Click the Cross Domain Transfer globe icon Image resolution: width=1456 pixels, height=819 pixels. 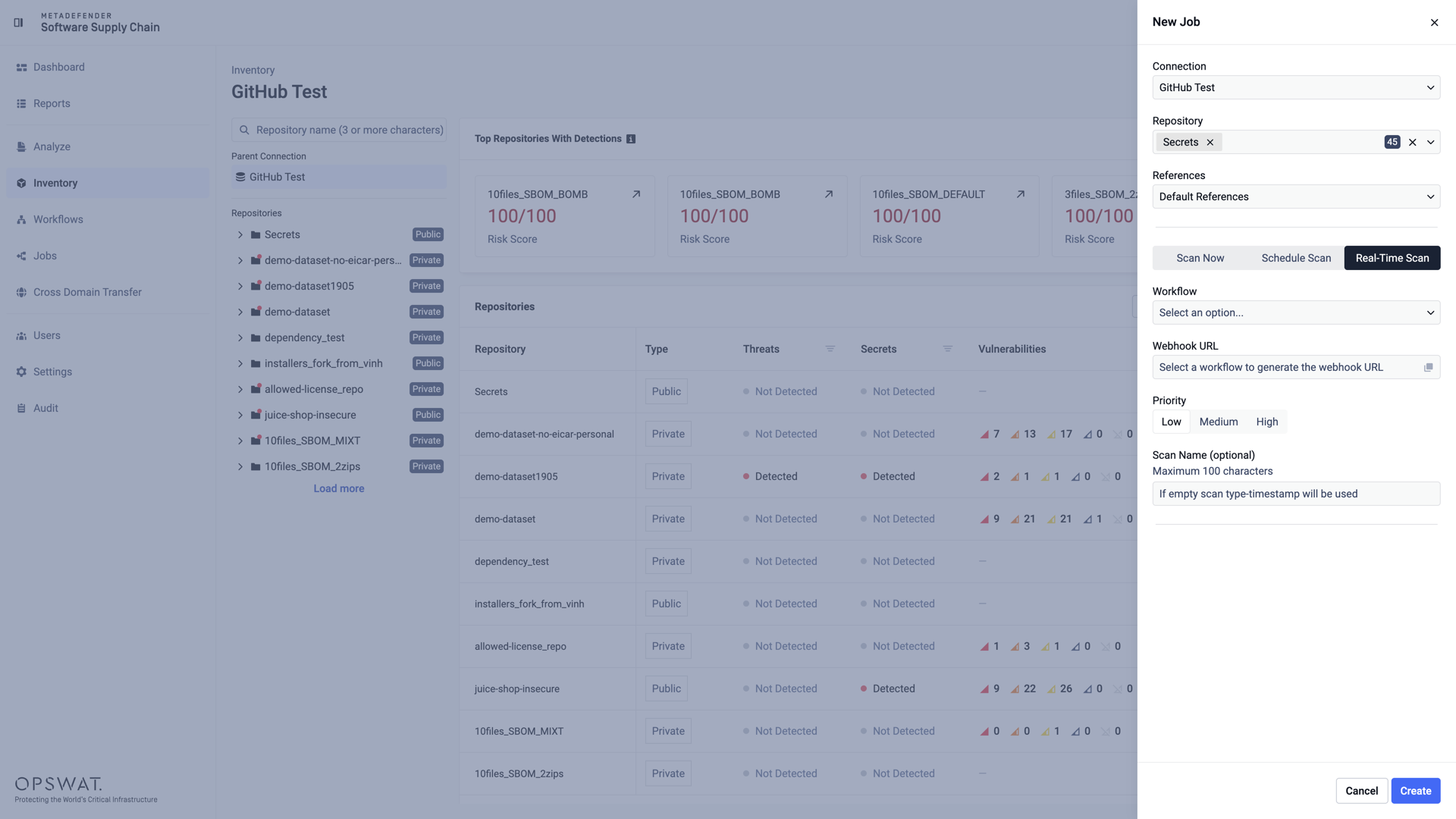(x=21, y=293)
